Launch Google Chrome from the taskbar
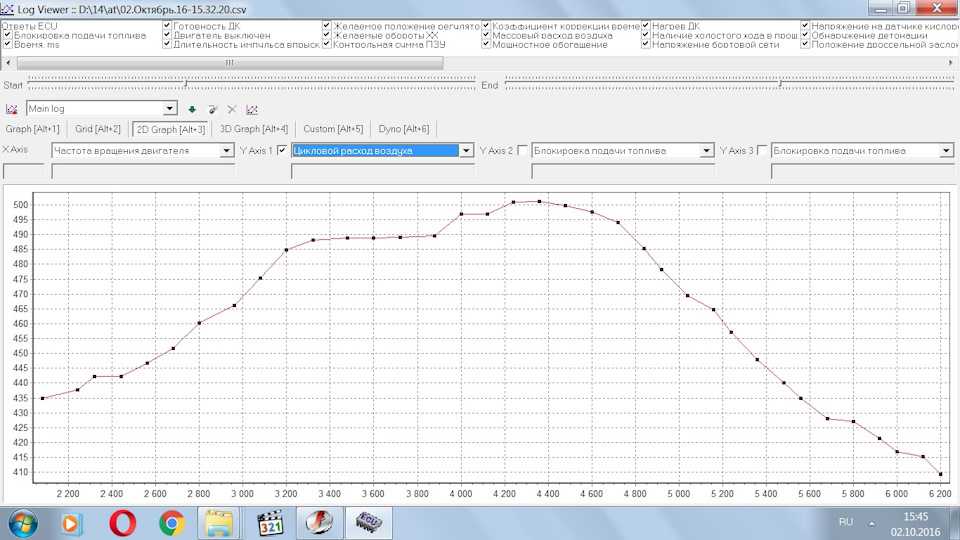This screenshot has height=540, width=960. tap(171, 522)
